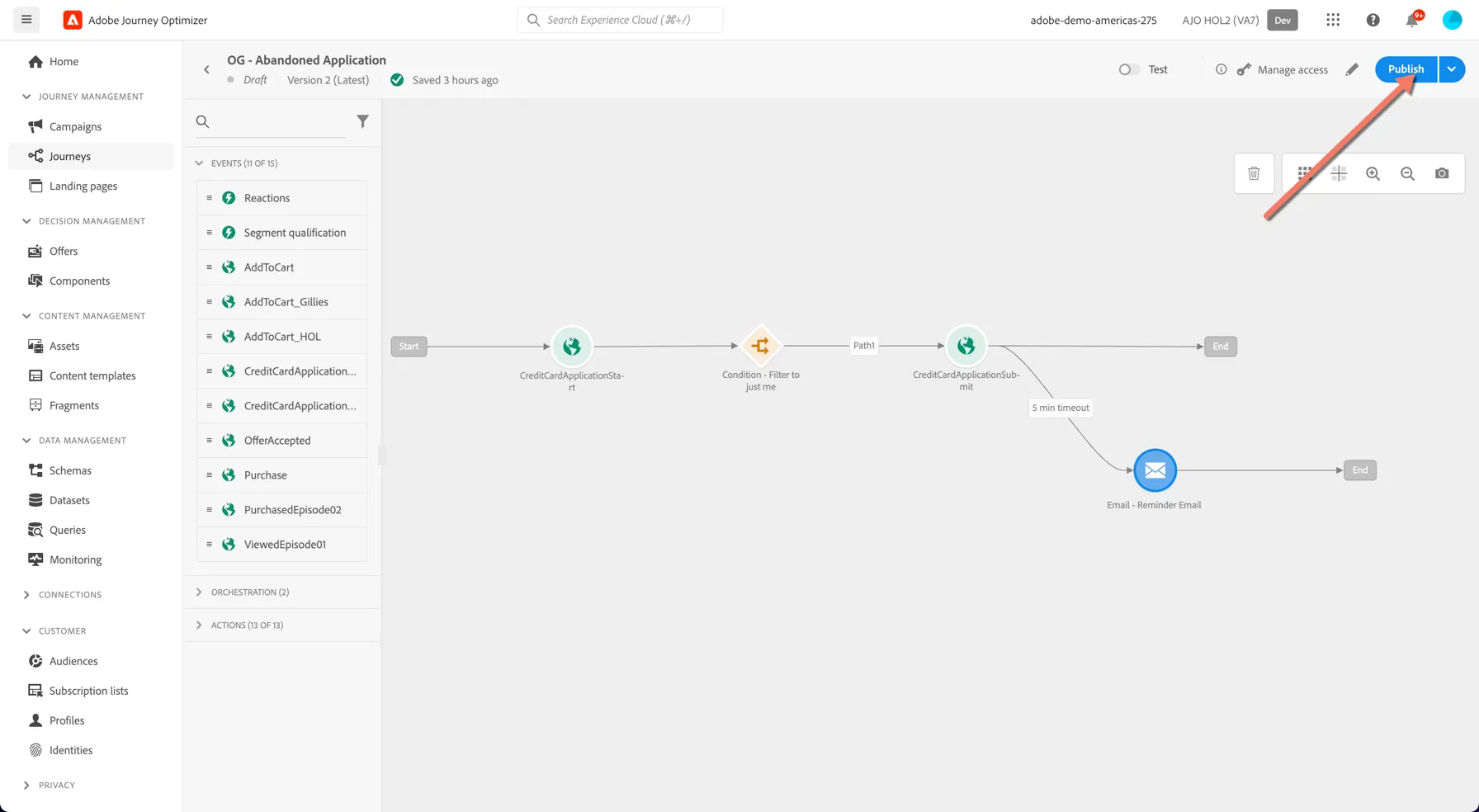Toggle the Test mode switch

pyautogui.click(x=1129, y=69)
